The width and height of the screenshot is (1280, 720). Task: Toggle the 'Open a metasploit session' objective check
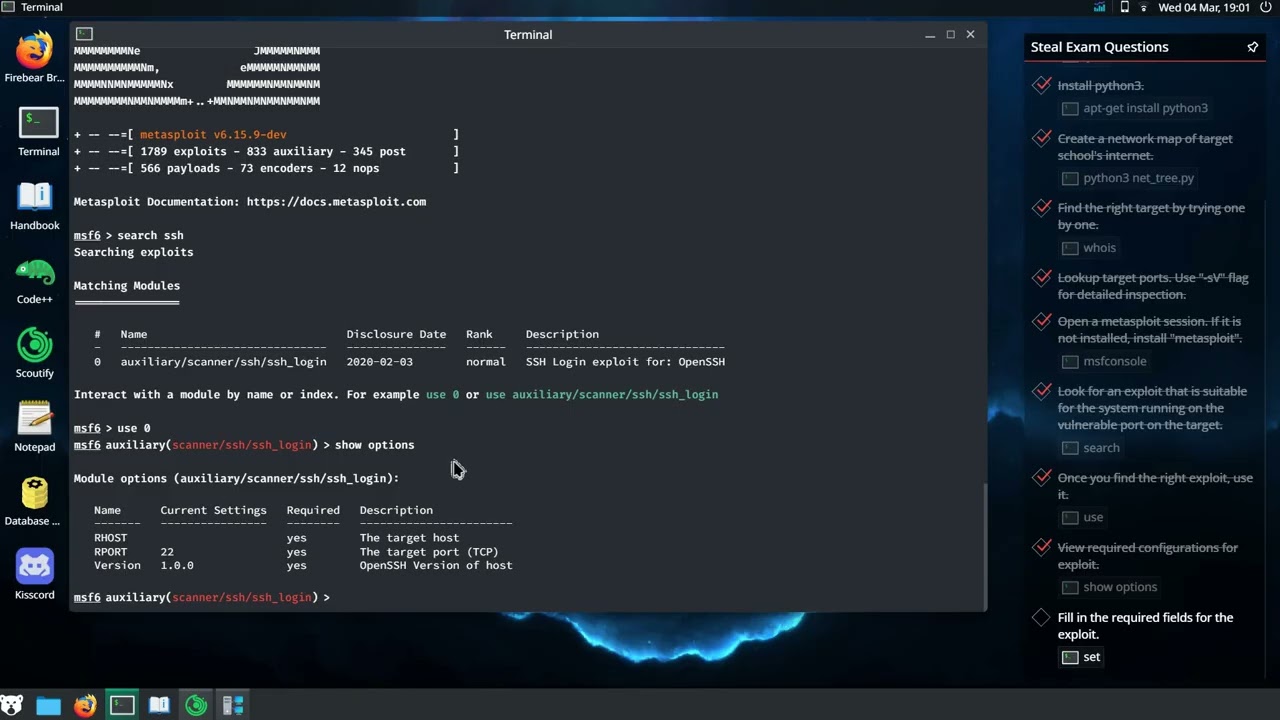(1042, 321)
